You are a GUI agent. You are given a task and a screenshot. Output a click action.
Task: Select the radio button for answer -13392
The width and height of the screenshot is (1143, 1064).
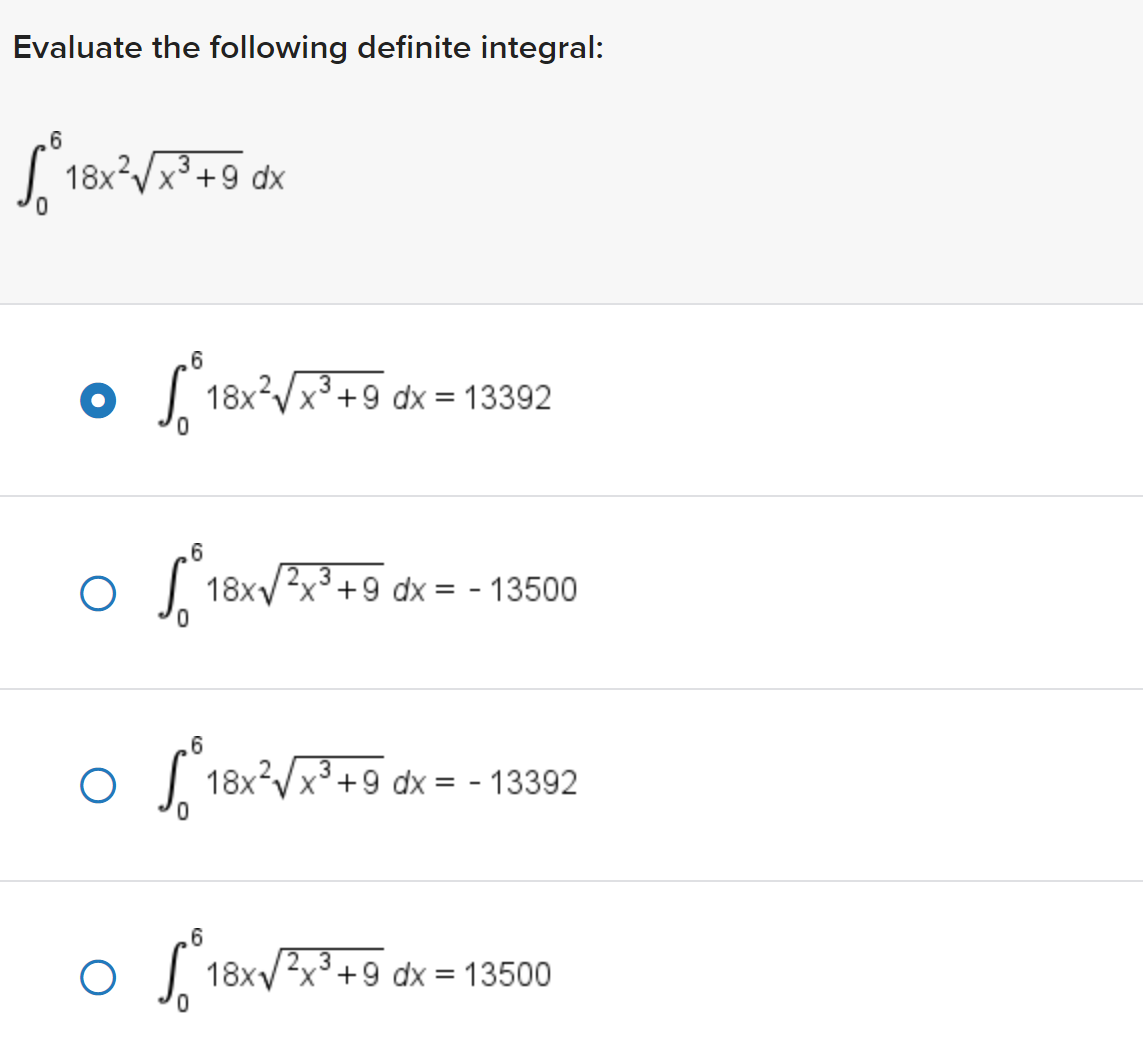97,785
